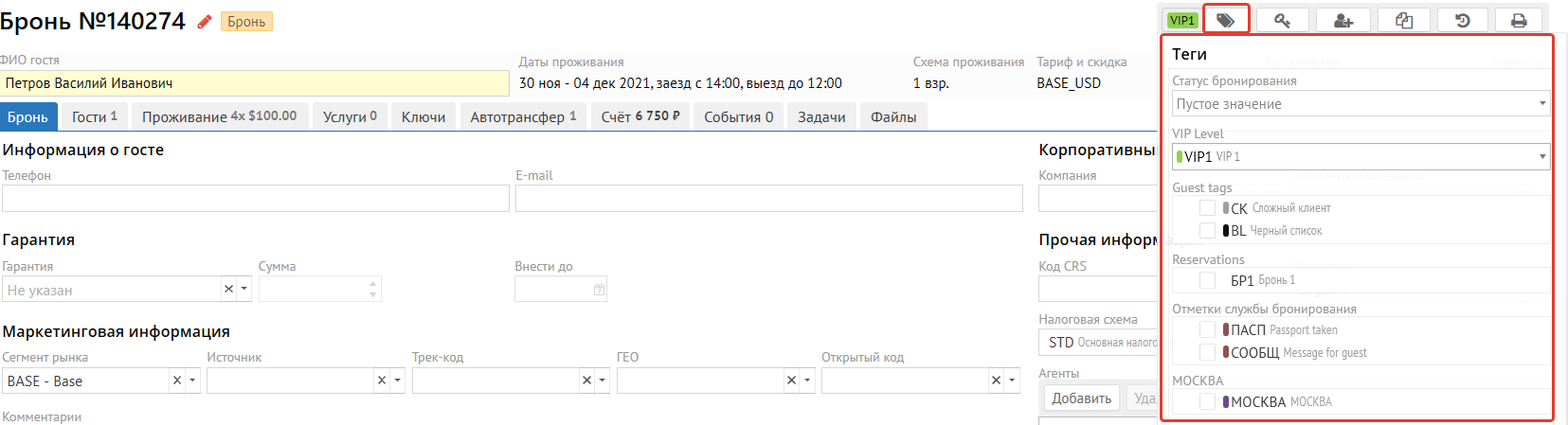Expand the Гарантия dropdown arrow

[244, 289]
